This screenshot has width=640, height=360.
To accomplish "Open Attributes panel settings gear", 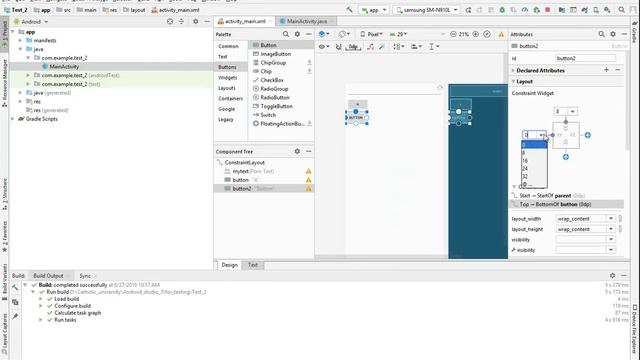I will point(613,34).
